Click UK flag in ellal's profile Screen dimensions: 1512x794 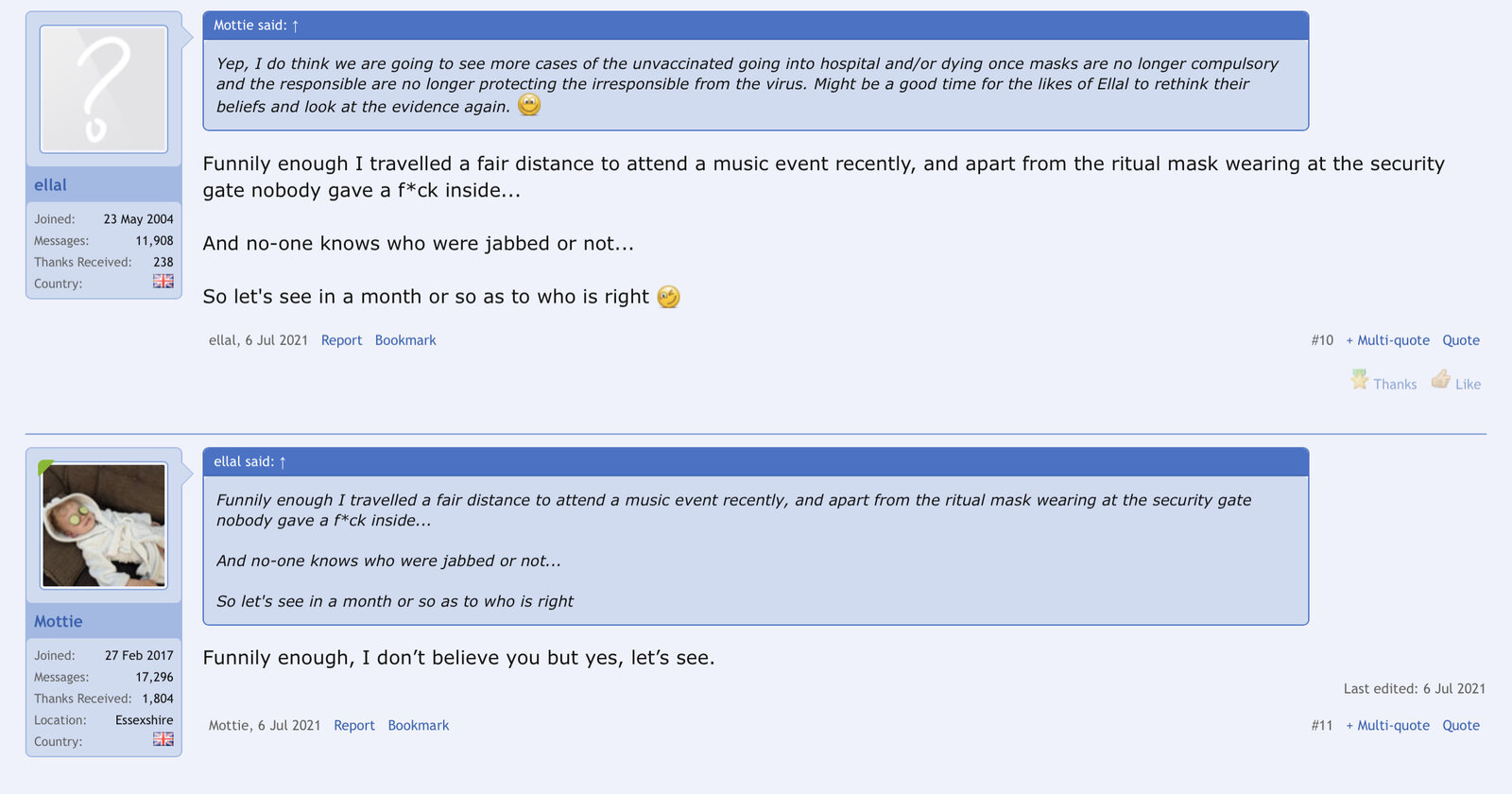pos(163,282)
